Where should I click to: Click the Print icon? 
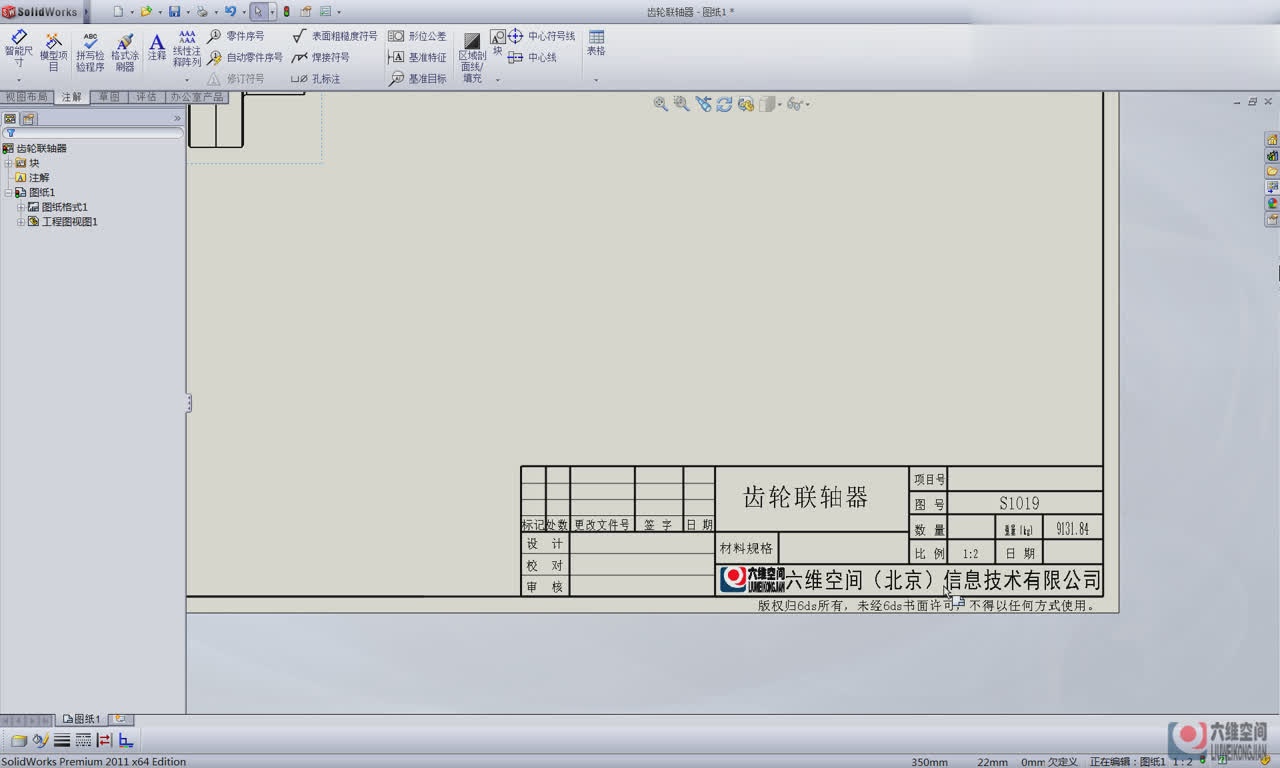coord(202,11)
